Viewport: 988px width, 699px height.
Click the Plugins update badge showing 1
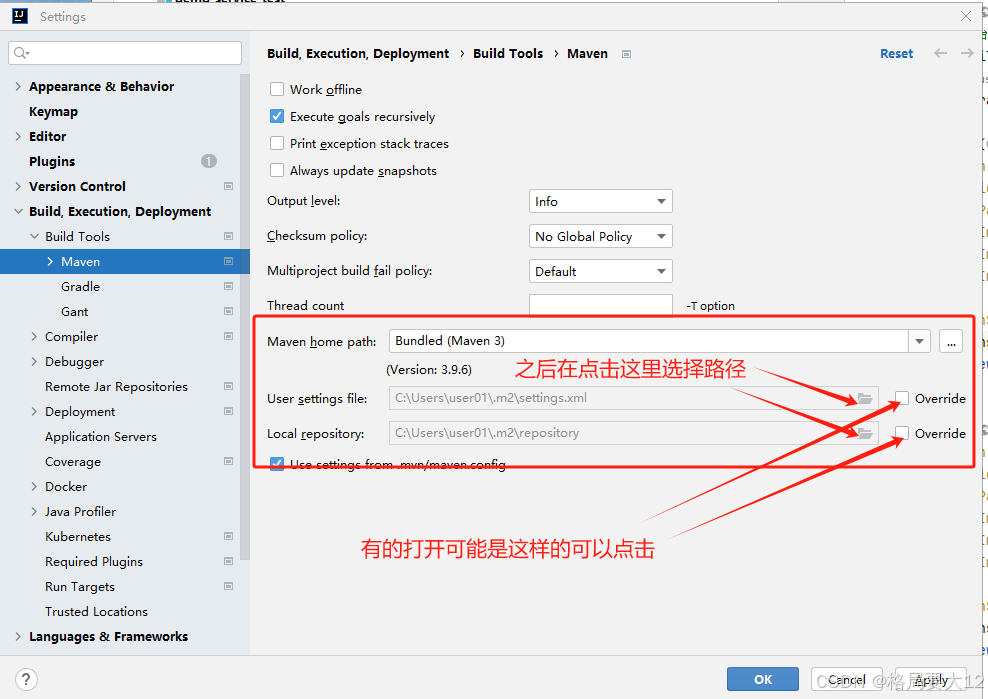point(209,161)
